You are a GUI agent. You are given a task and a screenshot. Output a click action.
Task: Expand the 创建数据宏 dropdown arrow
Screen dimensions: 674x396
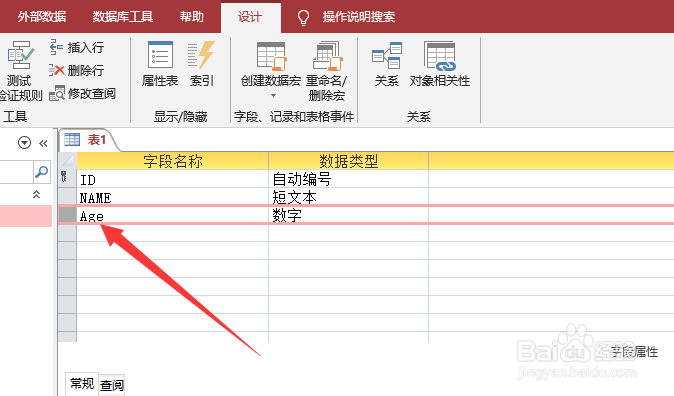tap(273, 95)
